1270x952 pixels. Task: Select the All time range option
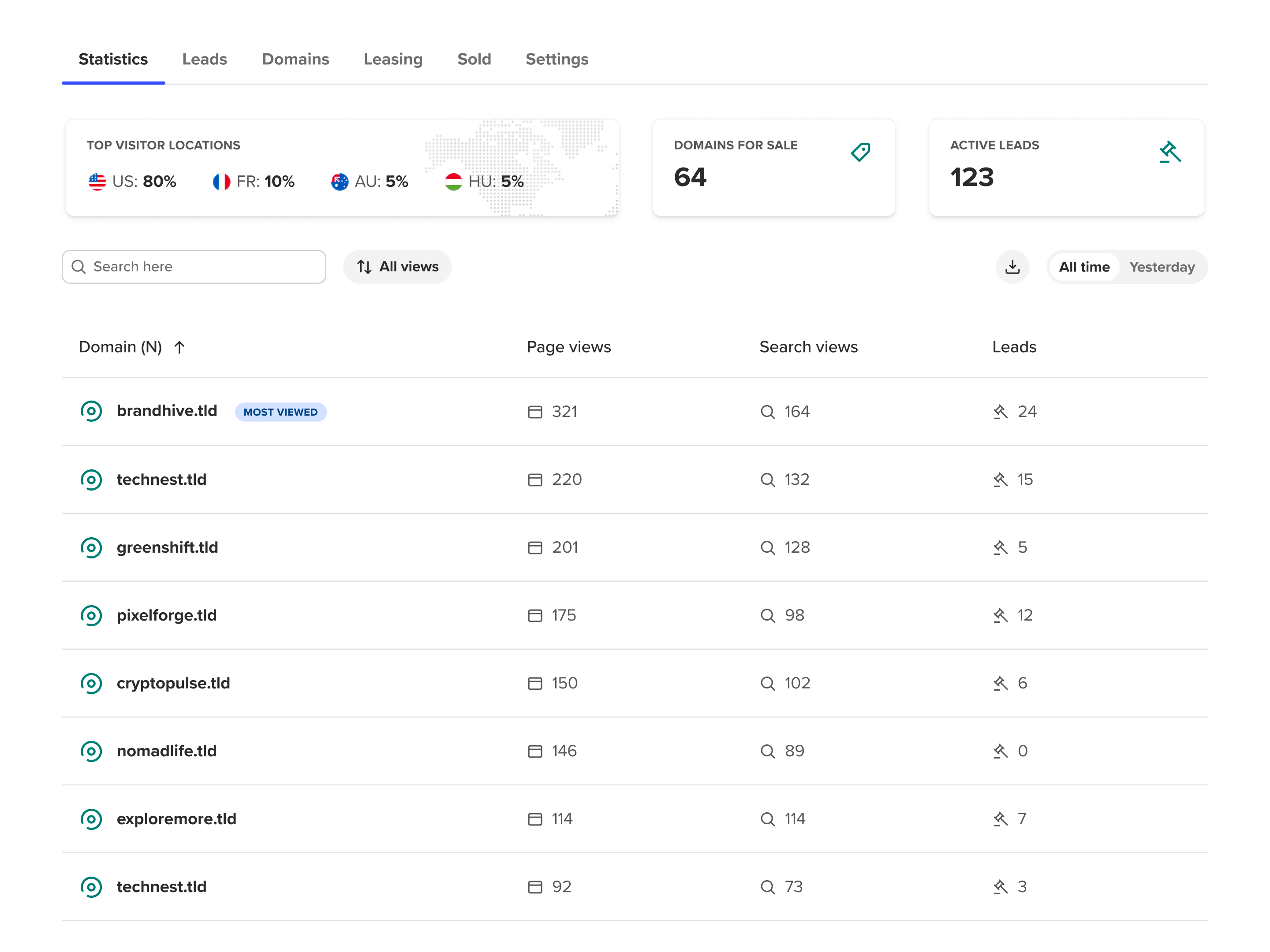pos(1083,267)
